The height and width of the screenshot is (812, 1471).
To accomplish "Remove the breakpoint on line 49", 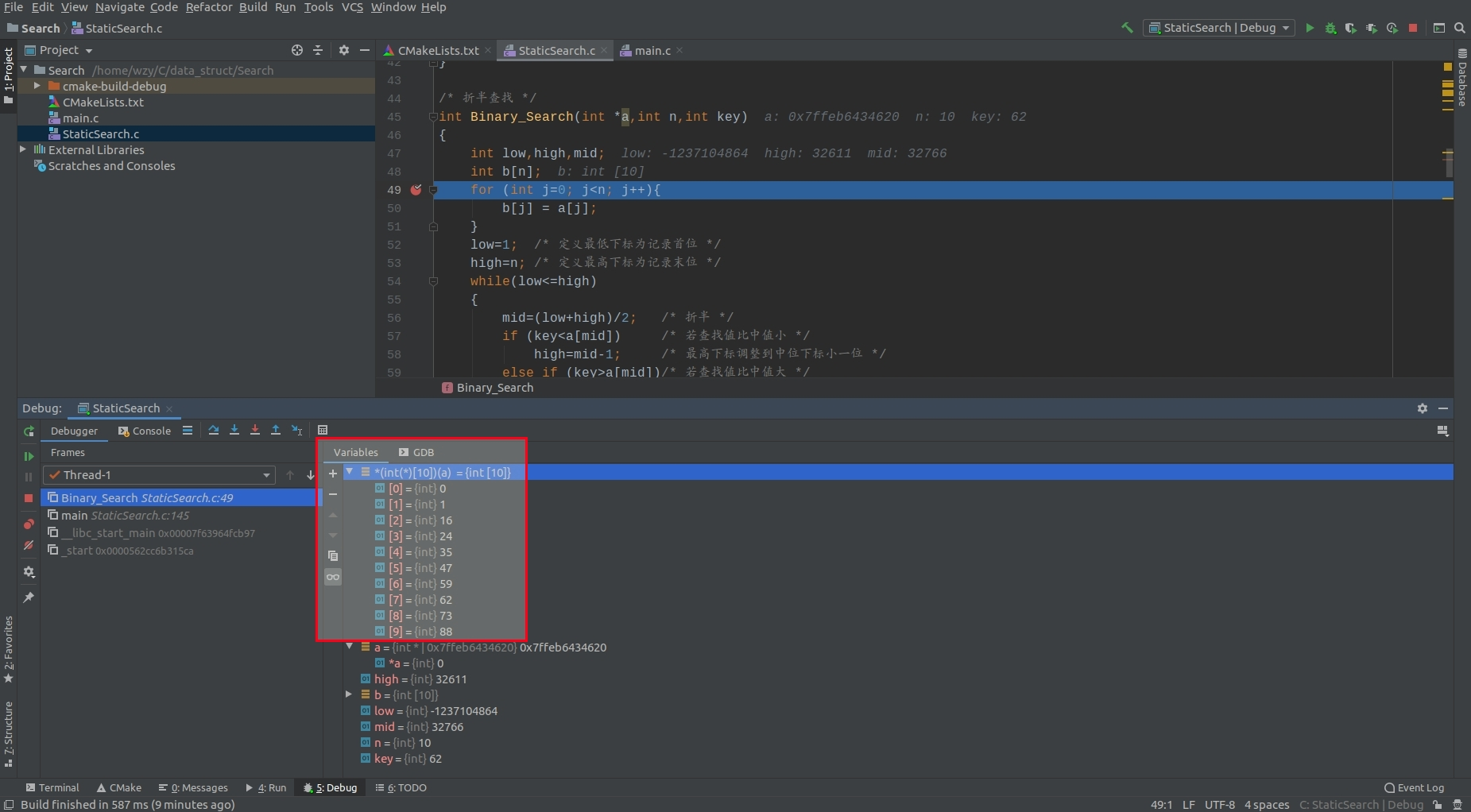I will coord(416,190).
